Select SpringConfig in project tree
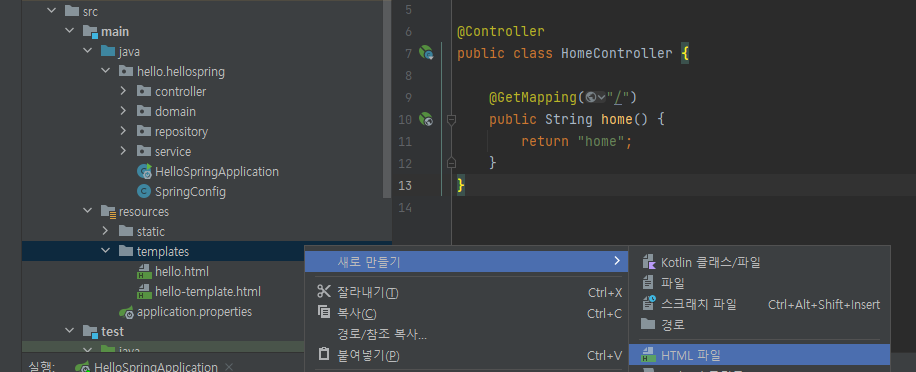 pos(190,192)
